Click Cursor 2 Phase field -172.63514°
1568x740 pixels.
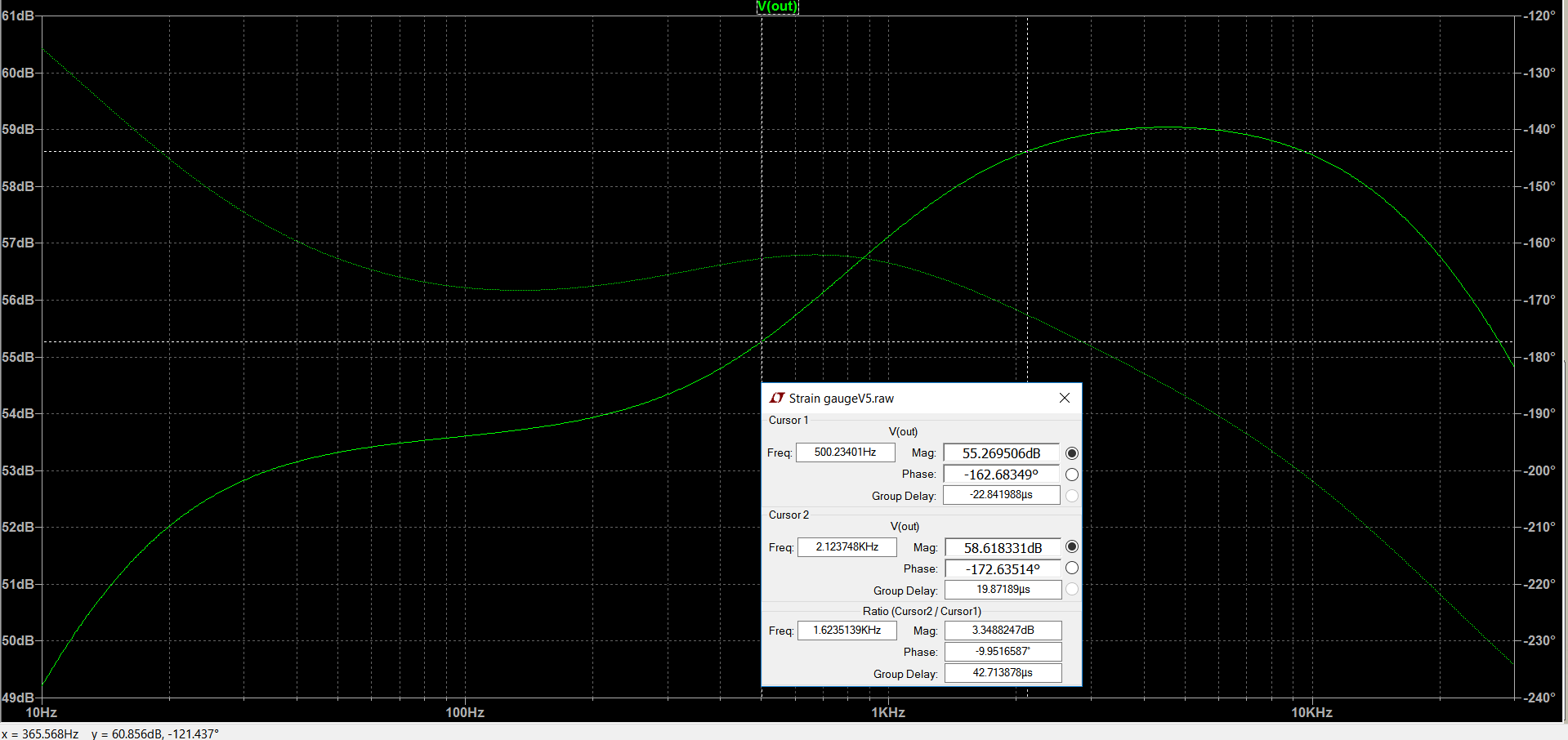[1003, 569]
